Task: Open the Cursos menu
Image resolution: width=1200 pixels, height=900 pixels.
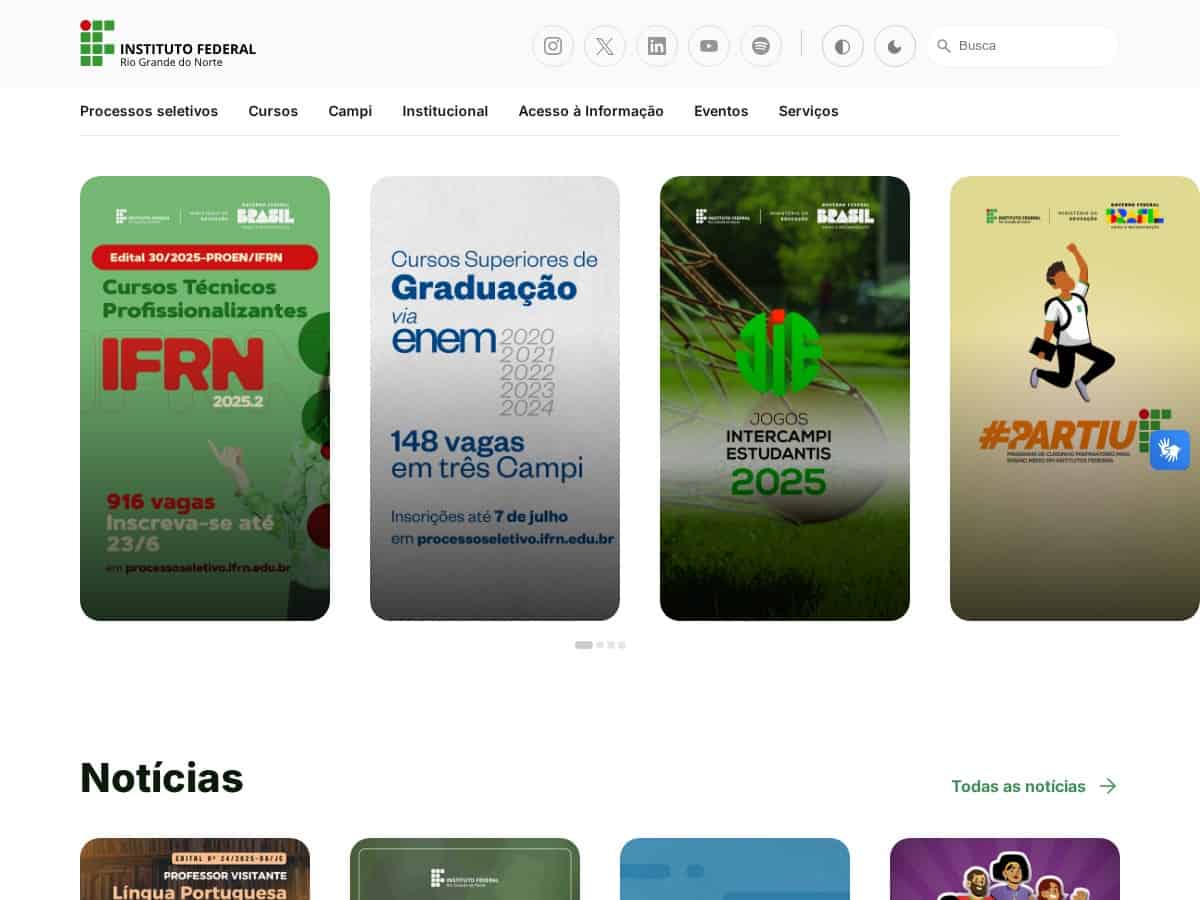Action: pyautogui.click(x=273, y=111)
